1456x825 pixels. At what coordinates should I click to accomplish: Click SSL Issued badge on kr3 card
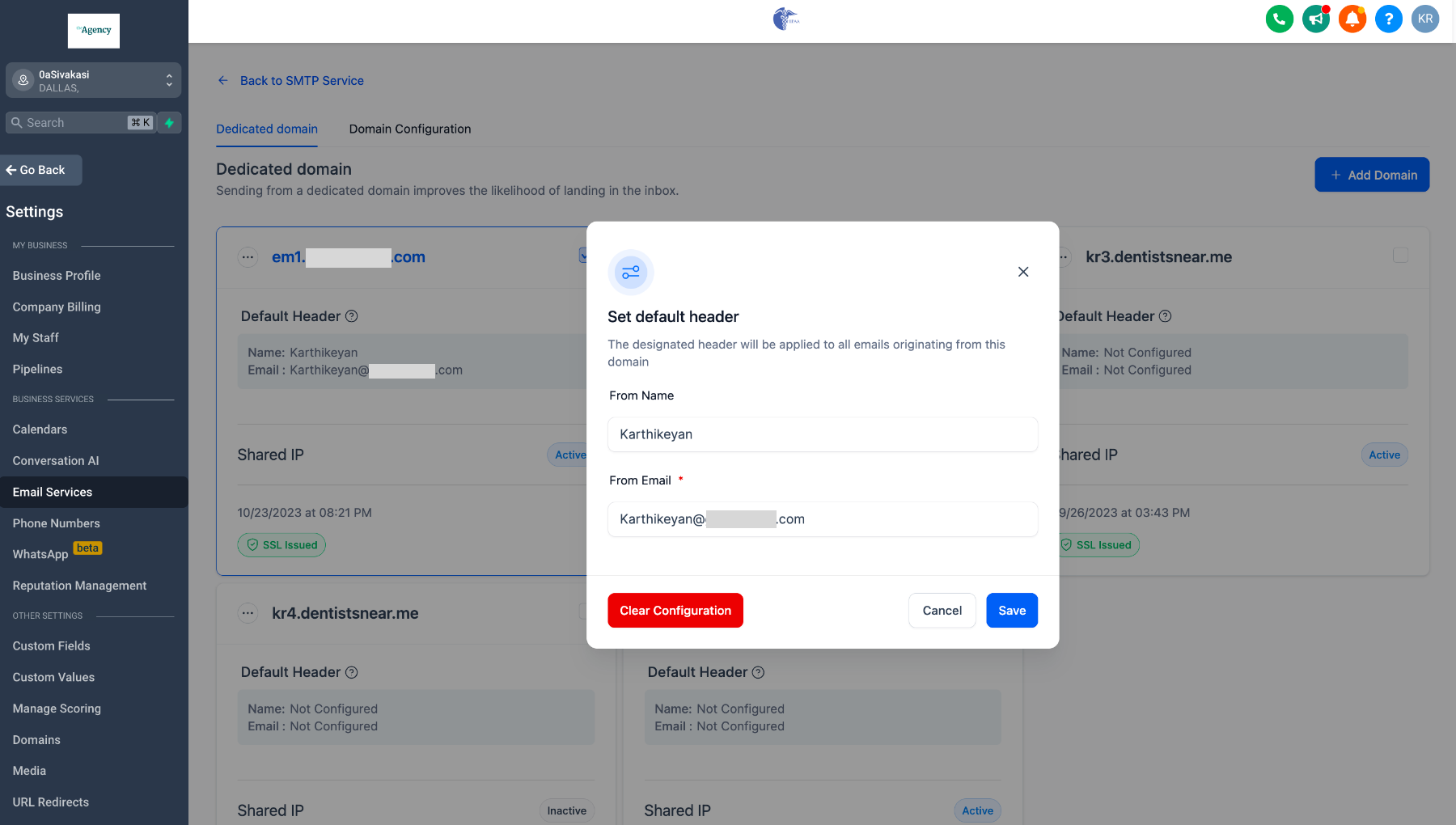pos(1100,545)
